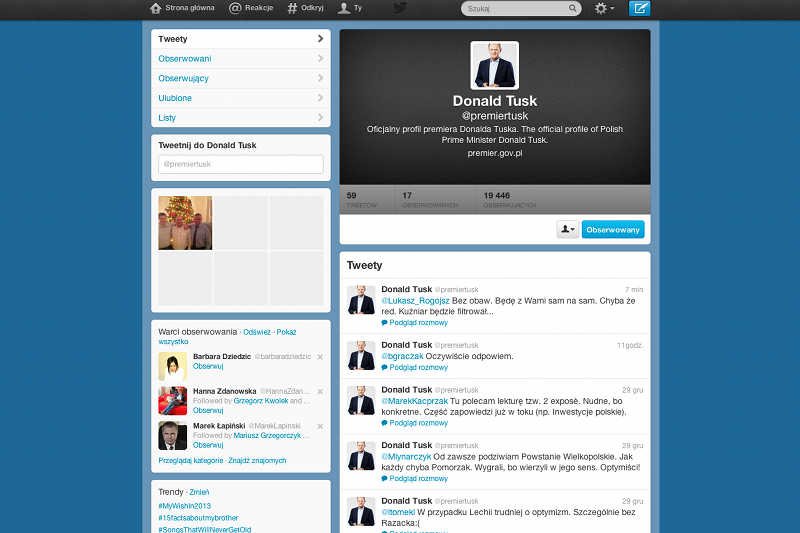800x533 pixels.
Task: Open @bgraczak mention
Action: [403, 356]
